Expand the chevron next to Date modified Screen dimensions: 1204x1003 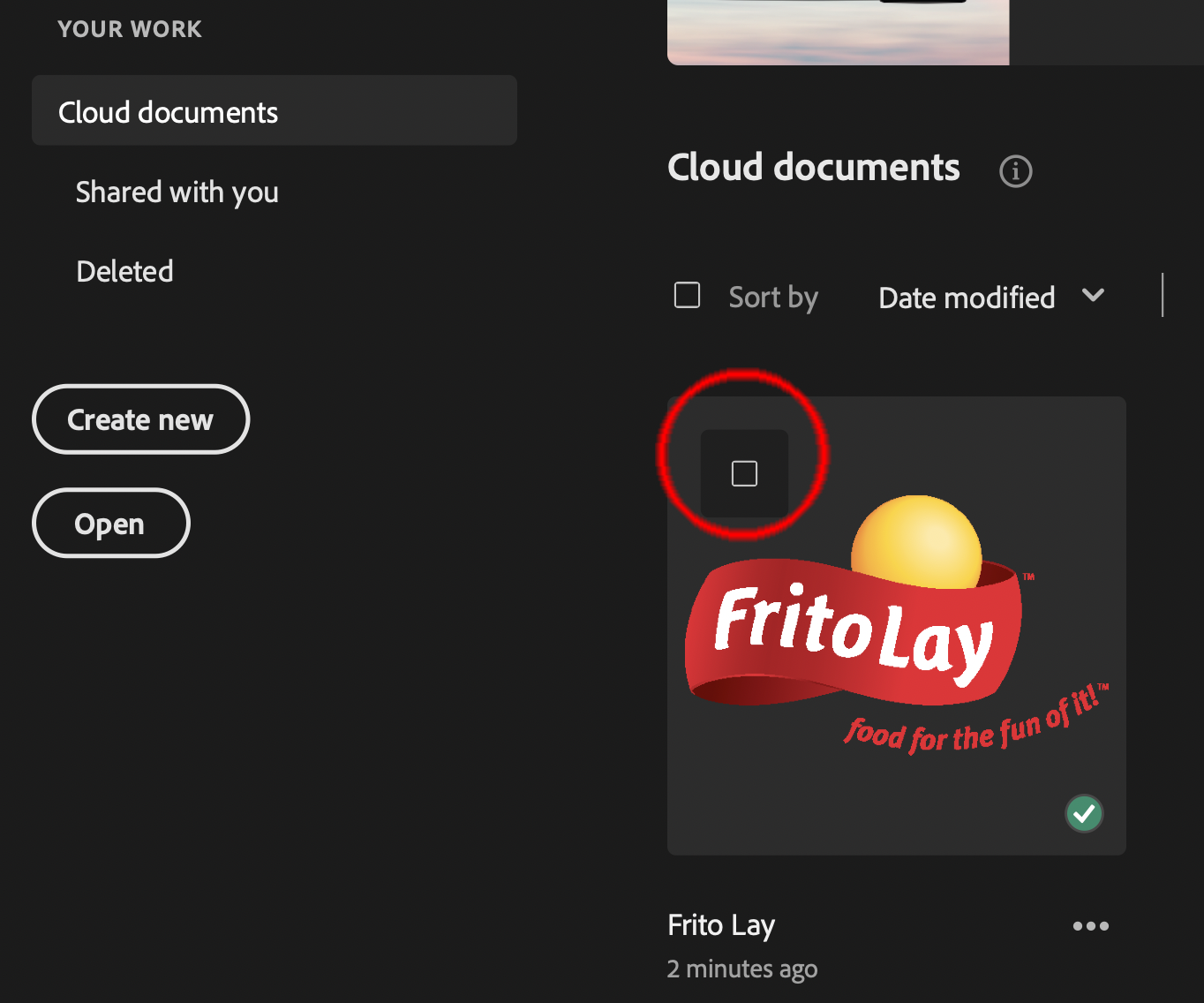[1093, 296]
